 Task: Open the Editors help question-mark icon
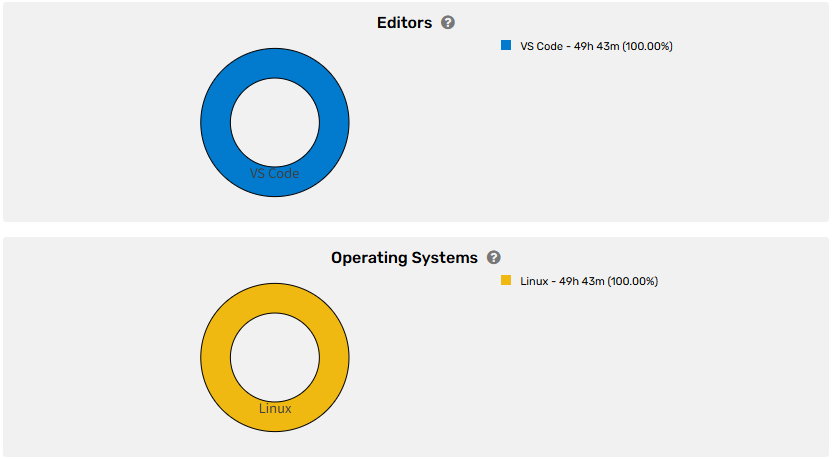pyautogui.click(x=448, y=23)
